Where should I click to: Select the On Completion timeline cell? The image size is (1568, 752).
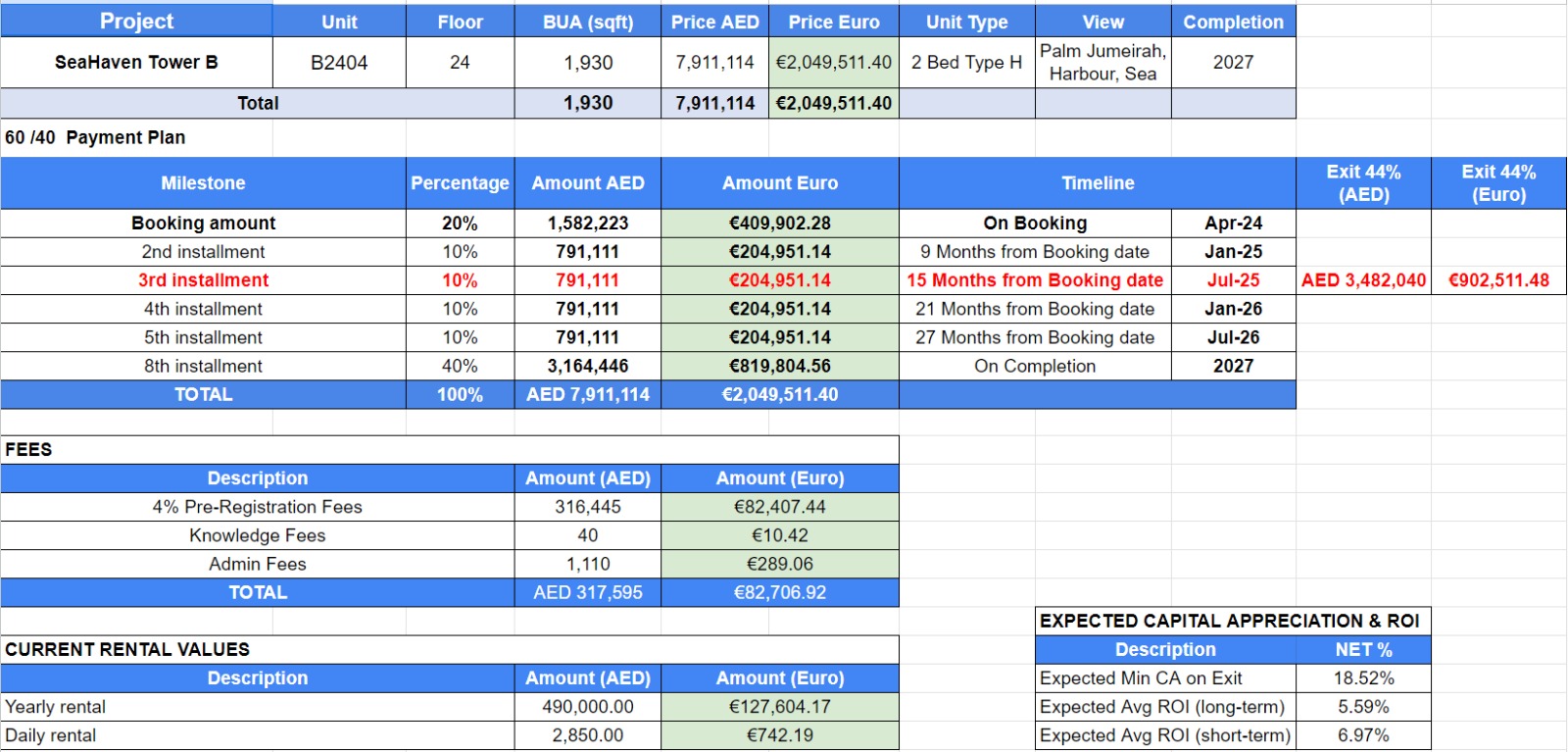point(1035,366)
